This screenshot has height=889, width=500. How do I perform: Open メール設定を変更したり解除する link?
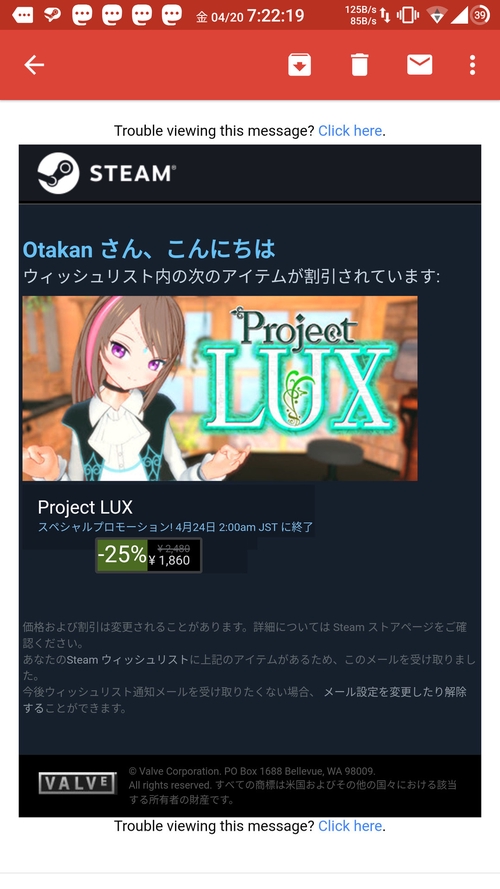pos(245,700)
